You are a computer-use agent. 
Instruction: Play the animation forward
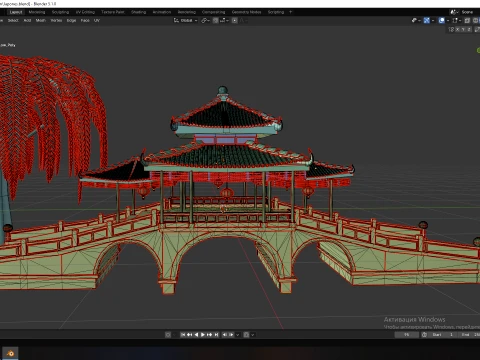click(203, 335)
